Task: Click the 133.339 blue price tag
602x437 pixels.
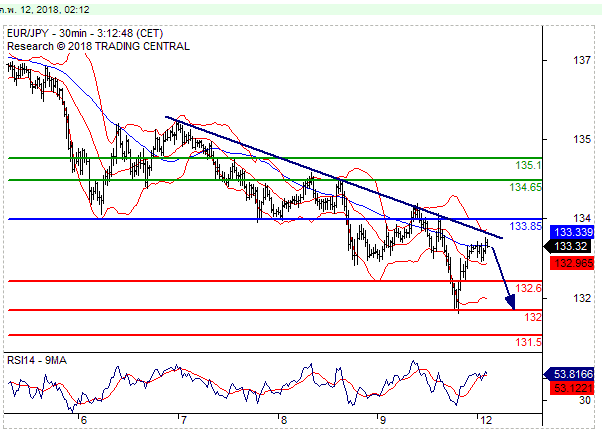Action: [x=572, y=232]
